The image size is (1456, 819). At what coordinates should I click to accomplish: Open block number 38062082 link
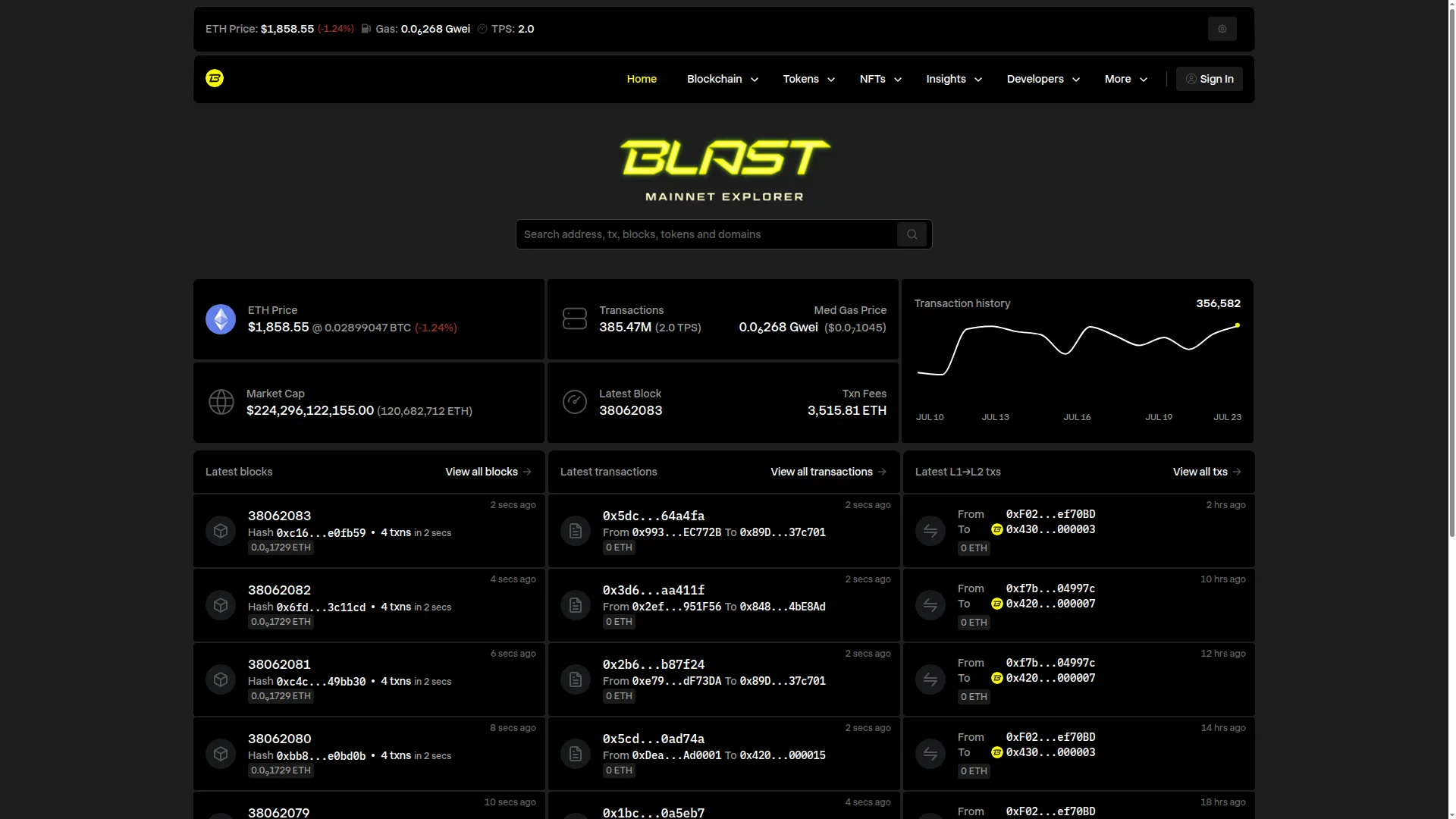[x=279, y=590]
